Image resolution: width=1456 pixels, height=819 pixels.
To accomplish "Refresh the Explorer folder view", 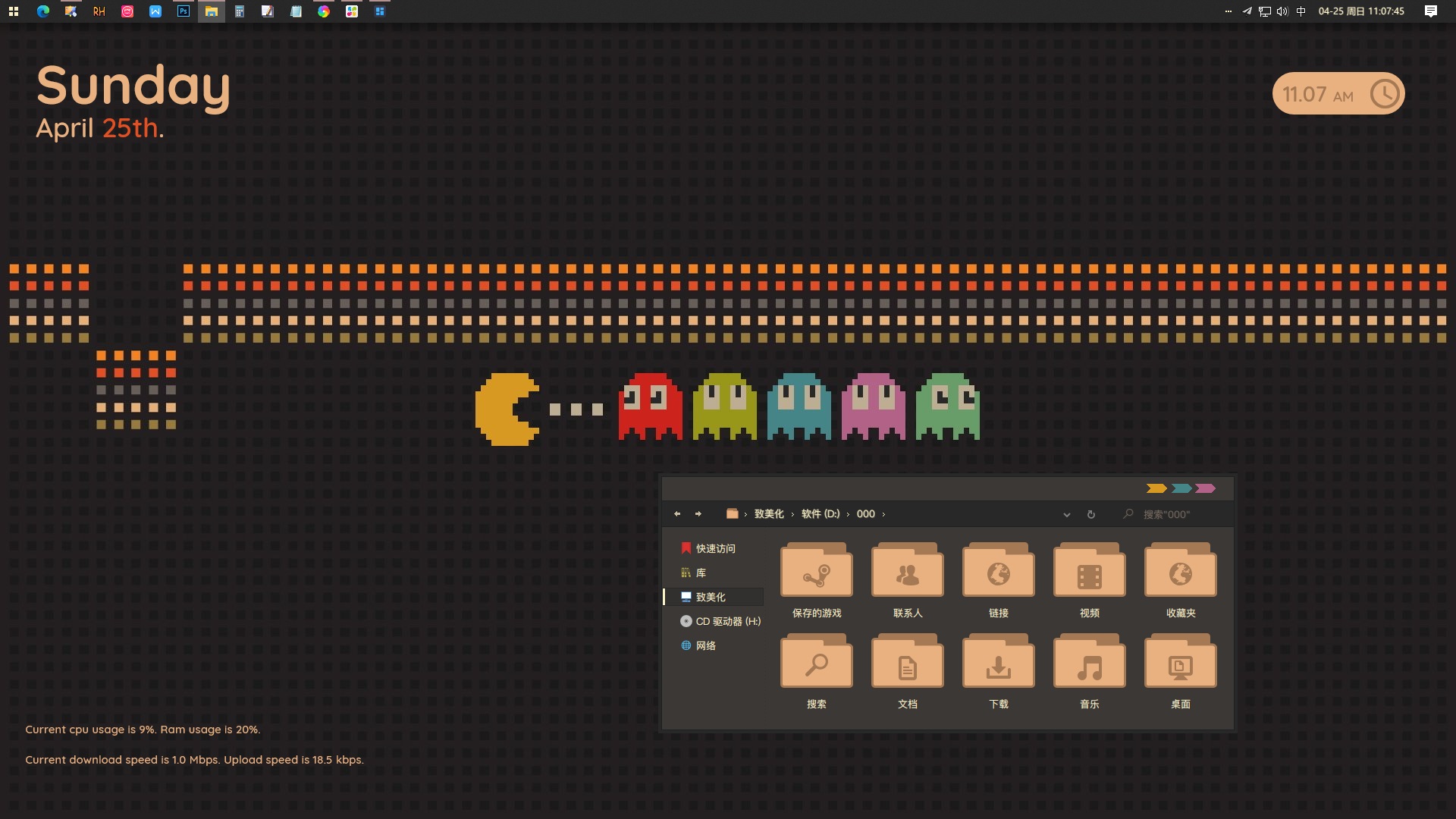I will [1090, 514].
